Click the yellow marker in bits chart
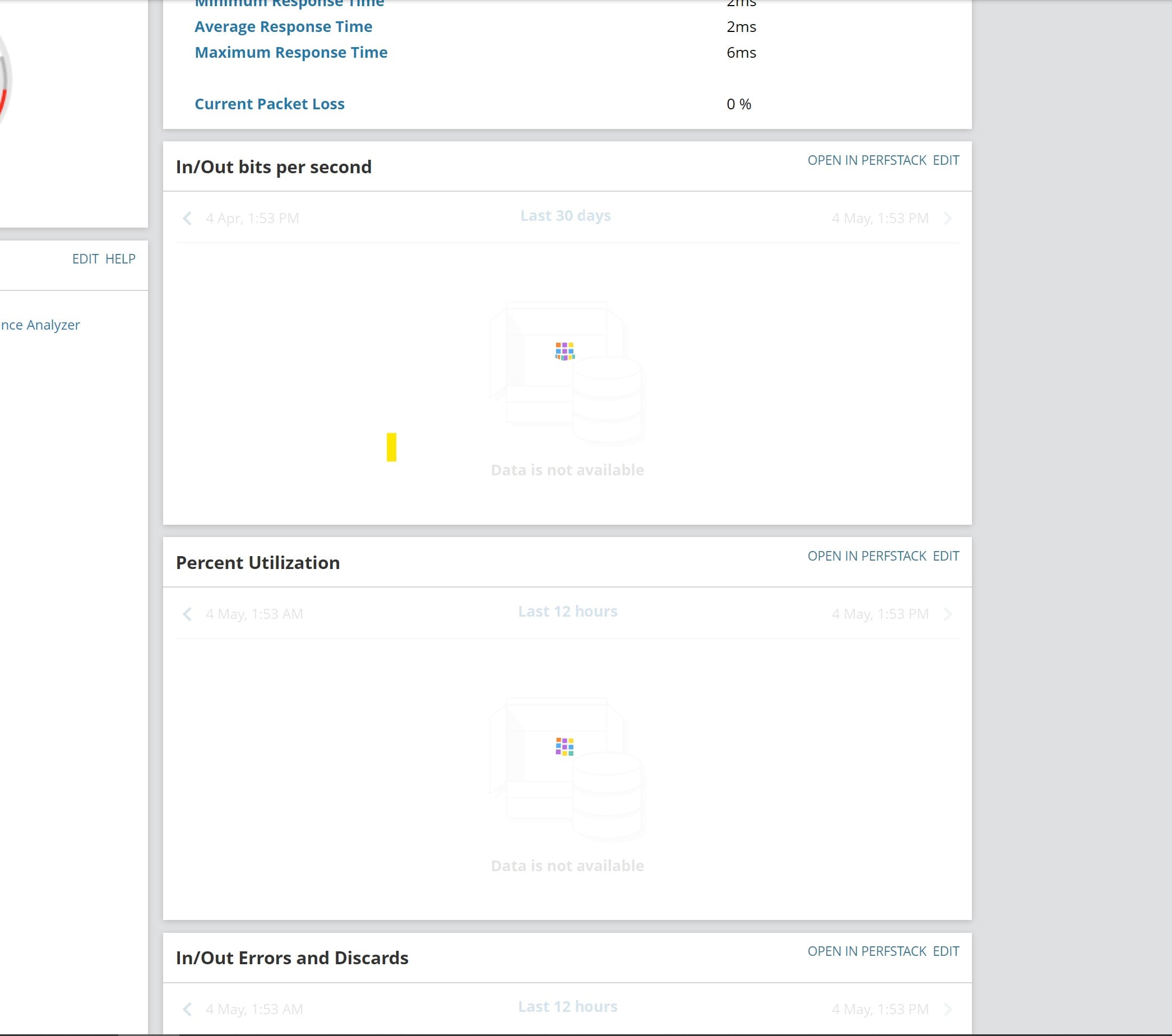The width and height of the screenshot is (1172, 1036). tap(391, 447)
